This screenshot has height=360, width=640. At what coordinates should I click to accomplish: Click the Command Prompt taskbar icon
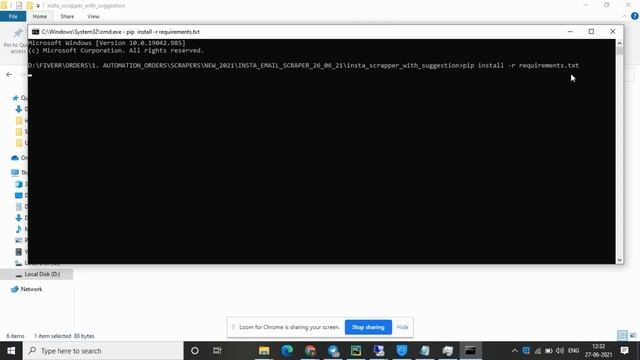tap(470, 351)
